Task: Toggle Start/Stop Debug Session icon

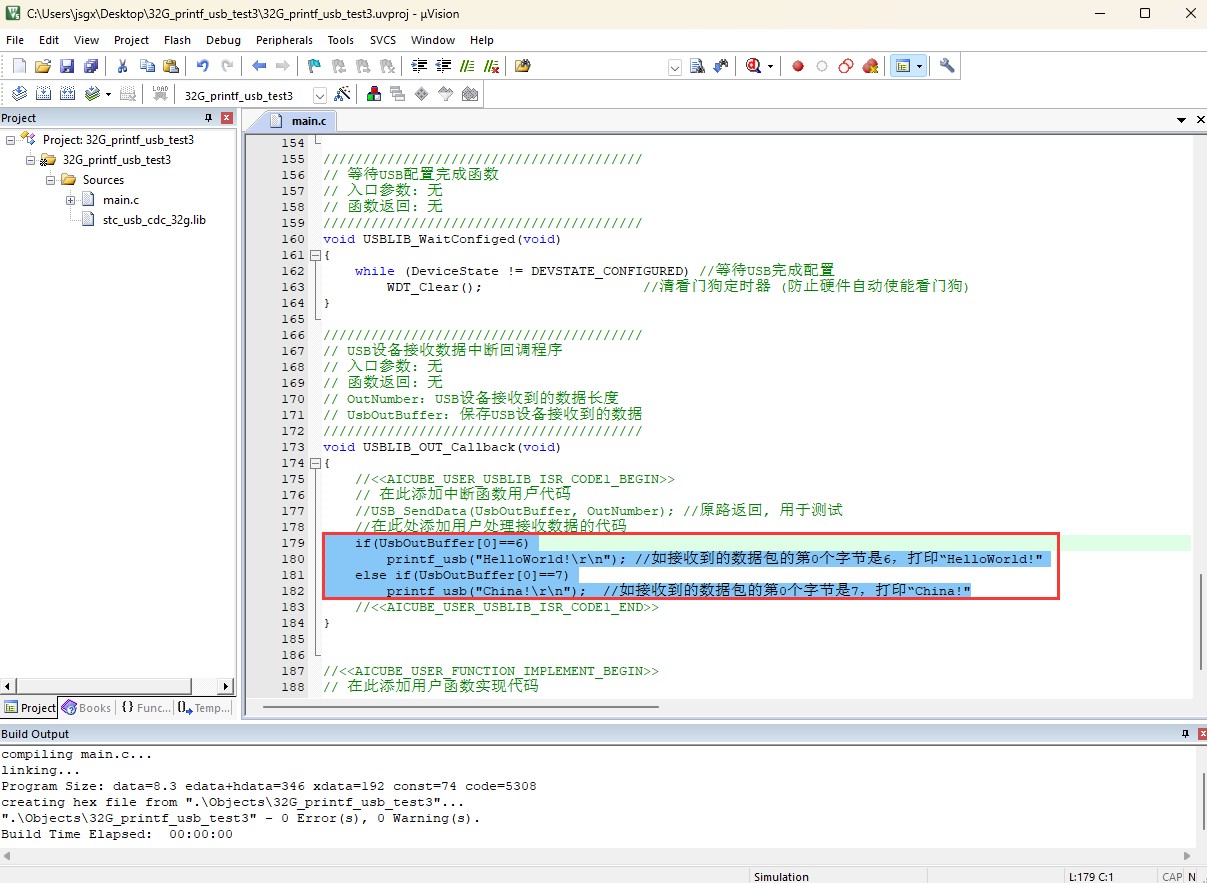Action: 754,66
